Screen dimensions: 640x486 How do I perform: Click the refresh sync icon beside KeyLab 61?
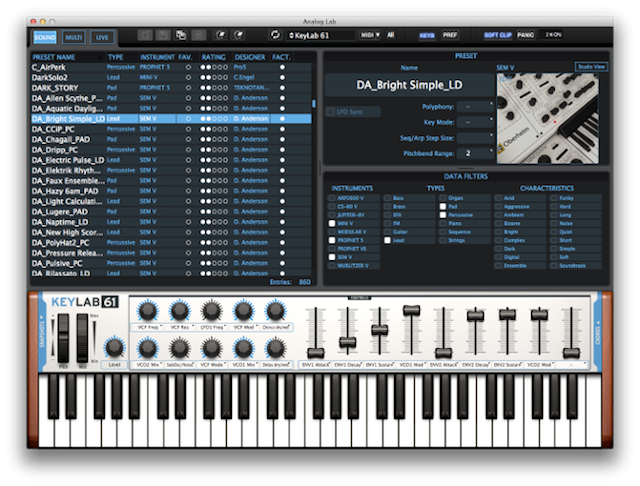tap(276, 35)
